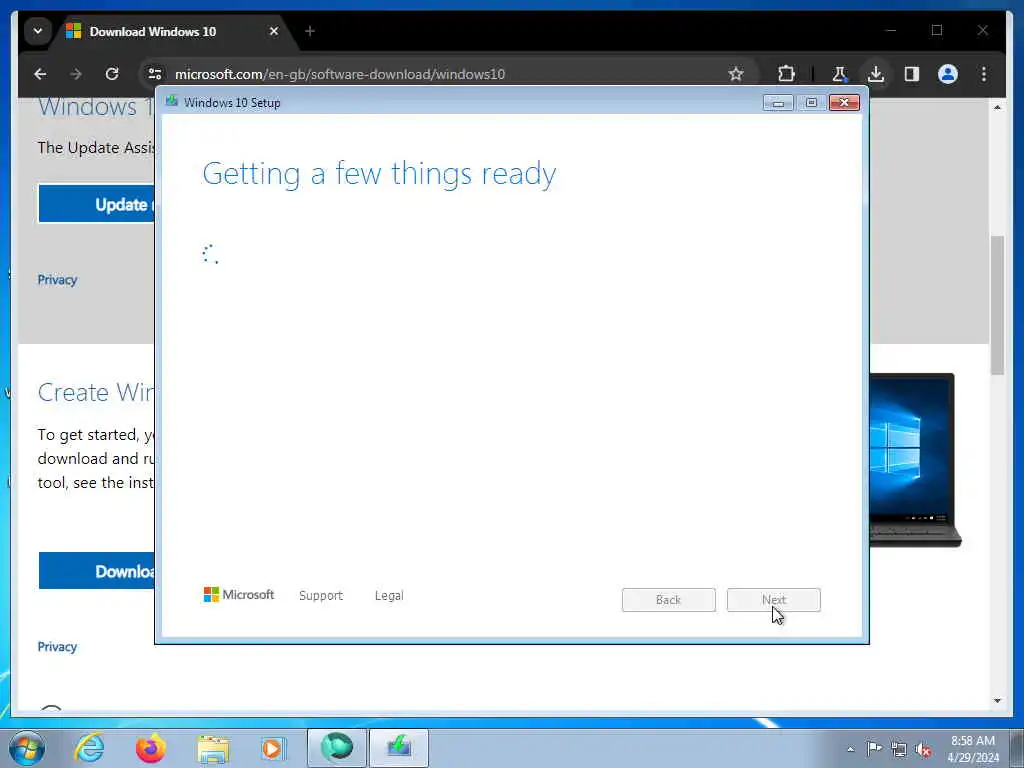
Task: Show Chrome downloads panel
Action: [x=876, y=74]
